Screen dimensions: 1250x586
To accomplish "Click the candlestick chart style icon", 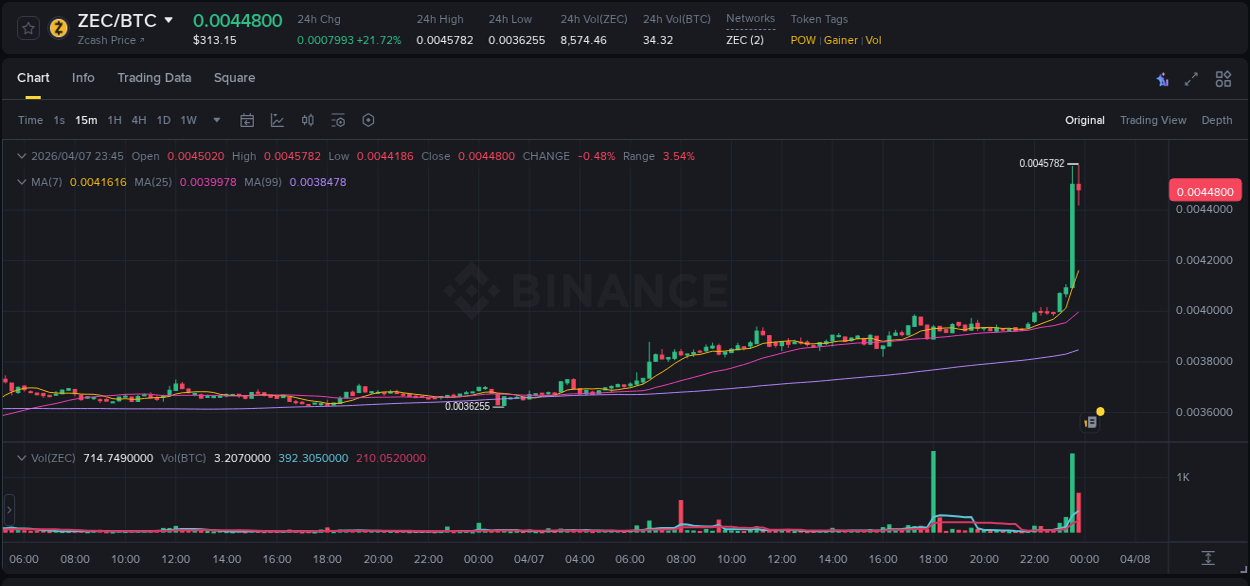I will (308, 120).
